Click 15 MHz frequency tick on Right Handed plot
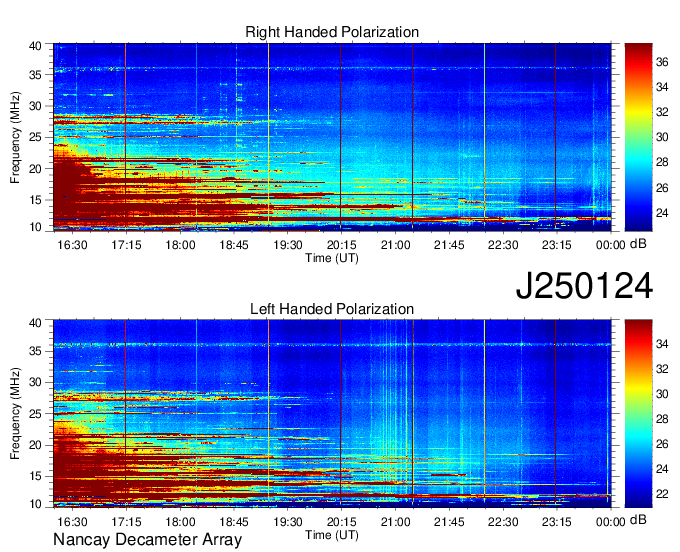 (36, 200)
